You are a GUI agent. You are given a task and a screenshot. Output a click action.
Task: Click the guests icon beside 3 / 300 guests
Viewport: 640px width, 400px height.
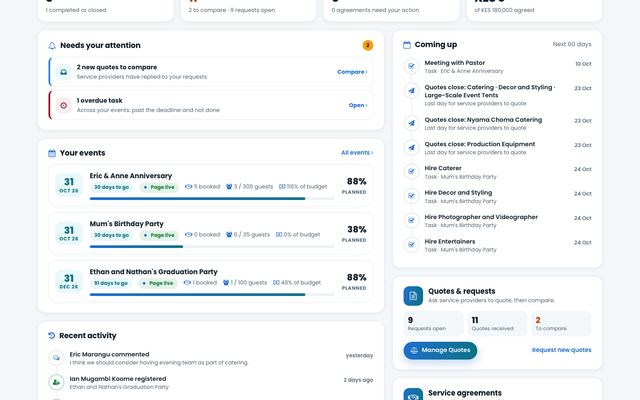(x=229, y=187)
